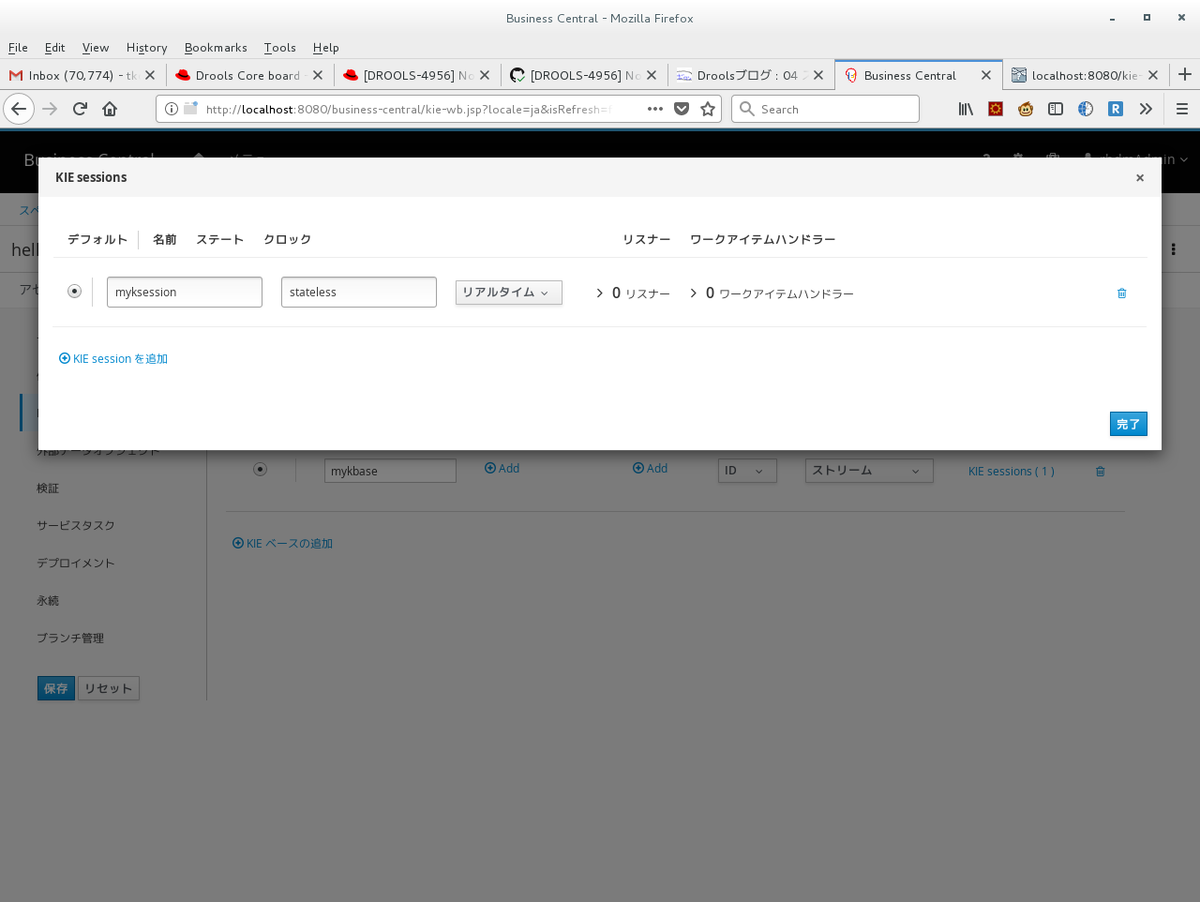Focus the Firefox Search box

point(825,109)
